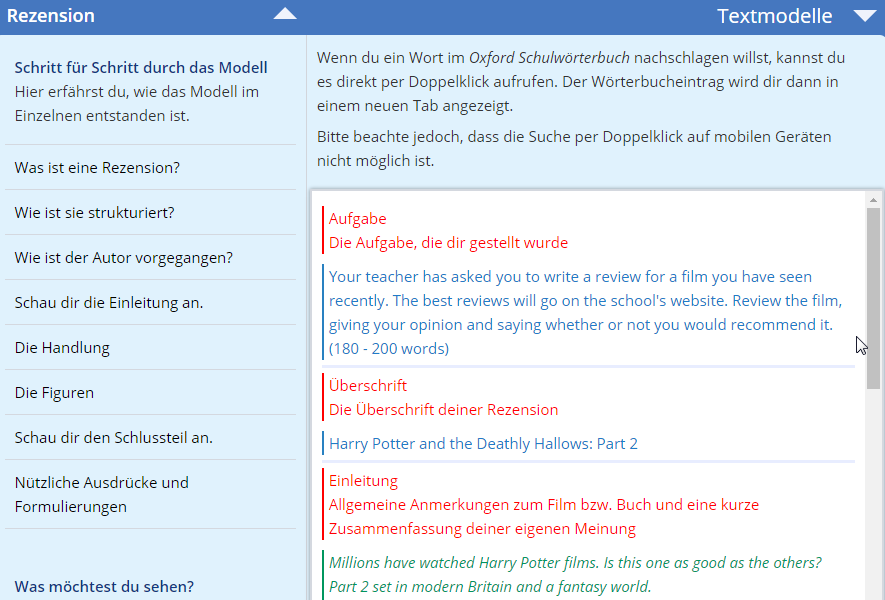Click the red 'Einleitung' section heading
The height and width of the screenshot is (600, 885).
point(363,480)
